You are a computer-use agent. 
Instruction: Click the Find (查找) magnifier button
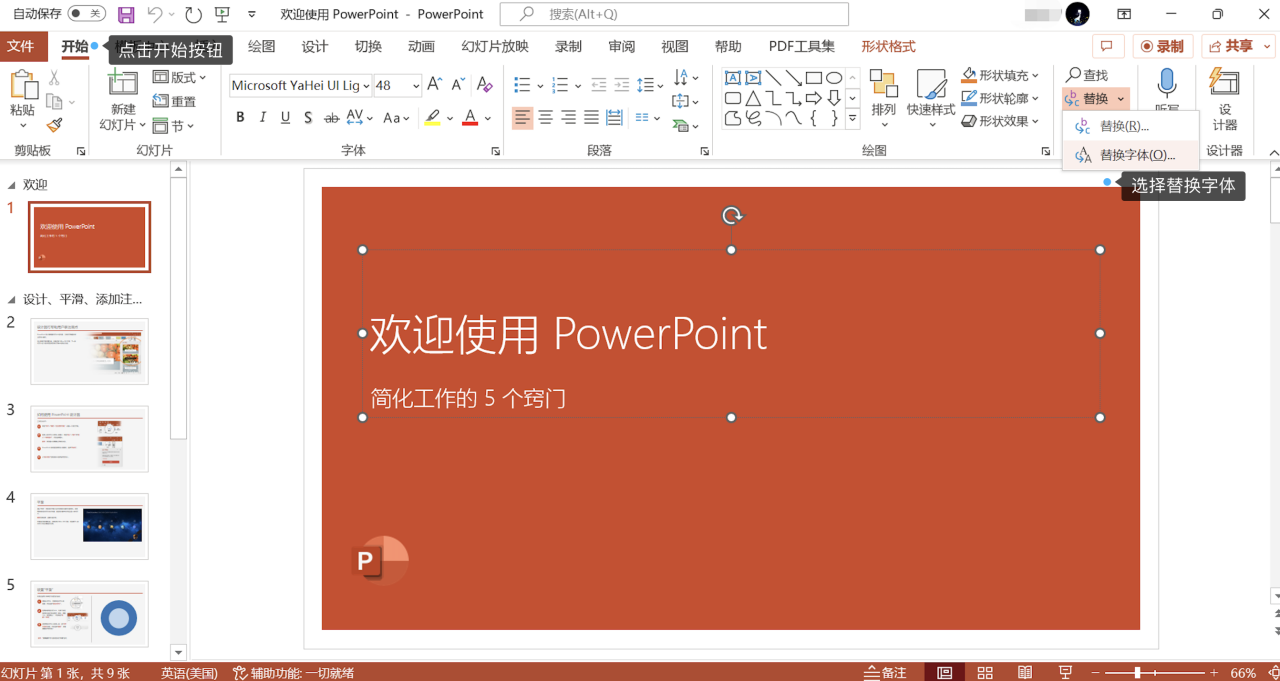[x=1087, y=75]
